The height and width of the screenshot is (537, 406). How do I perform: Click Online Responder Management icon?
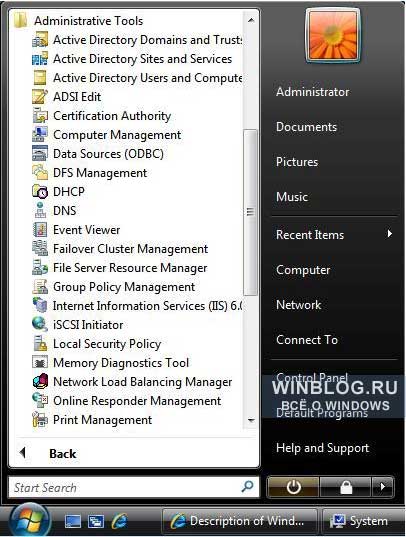[x=40, y=401]
